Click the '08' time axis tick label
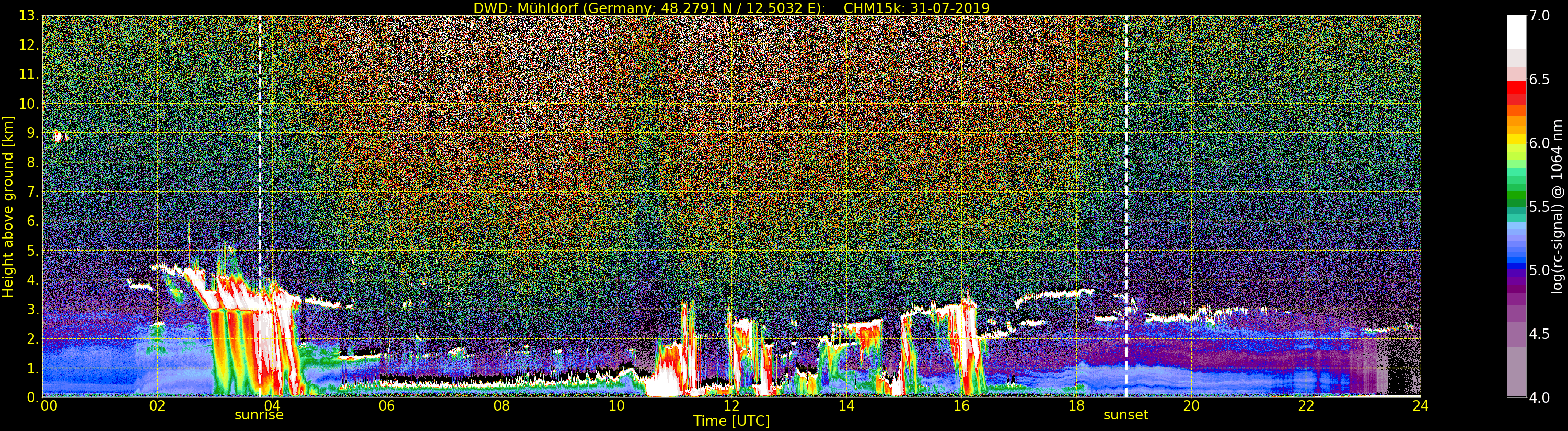1568x431 pixels. 502,405
